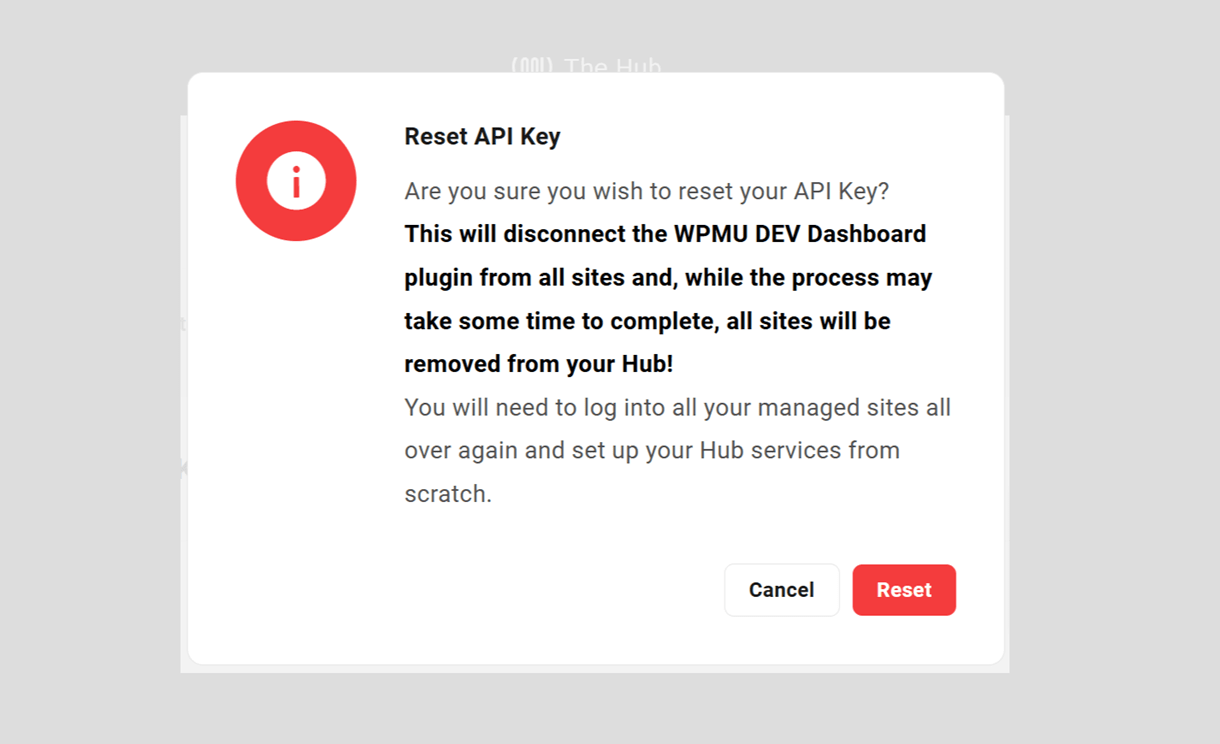
Task: Click the red Reset button
Action: click(904, 590)
